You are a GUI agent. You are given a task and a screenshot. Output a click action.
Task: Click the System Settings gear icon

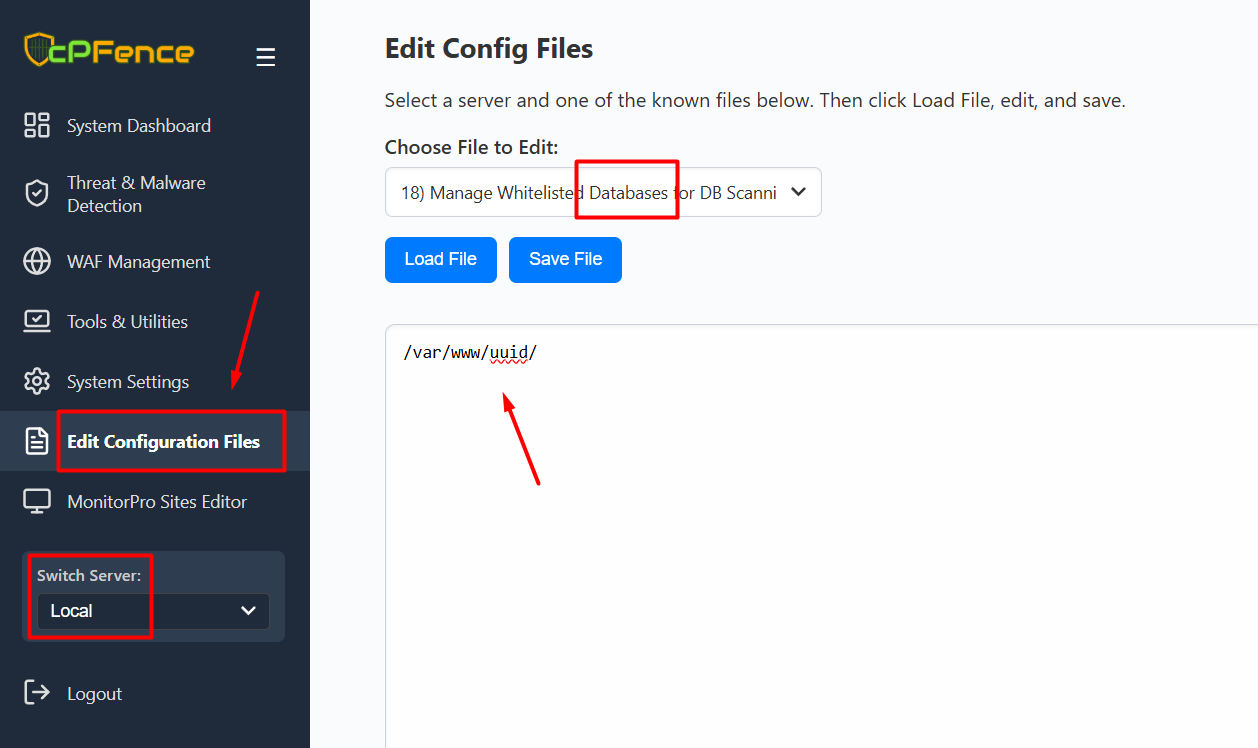click(37, 382)
